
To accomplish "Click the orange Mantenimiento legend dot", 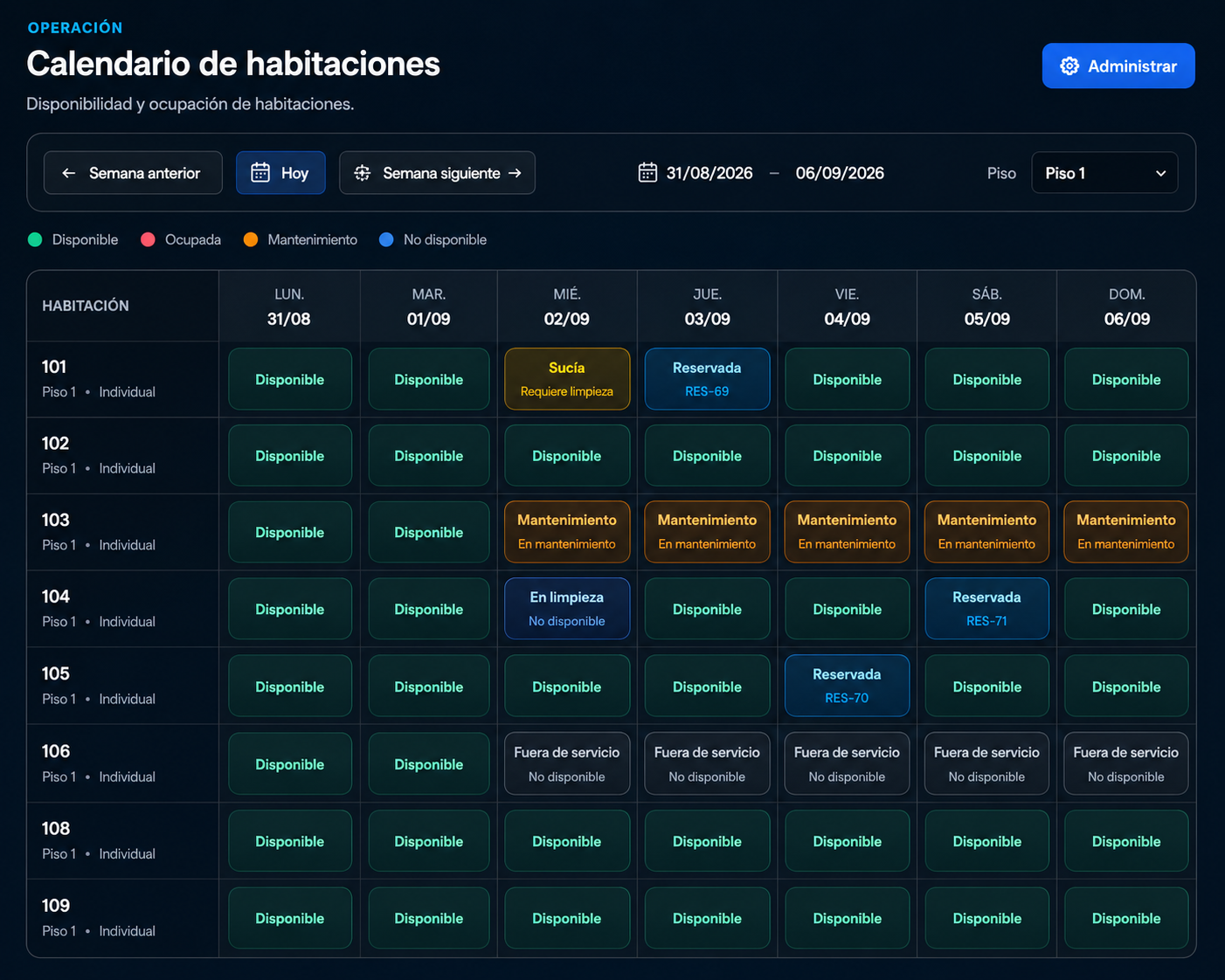I will tap(251, 239).
